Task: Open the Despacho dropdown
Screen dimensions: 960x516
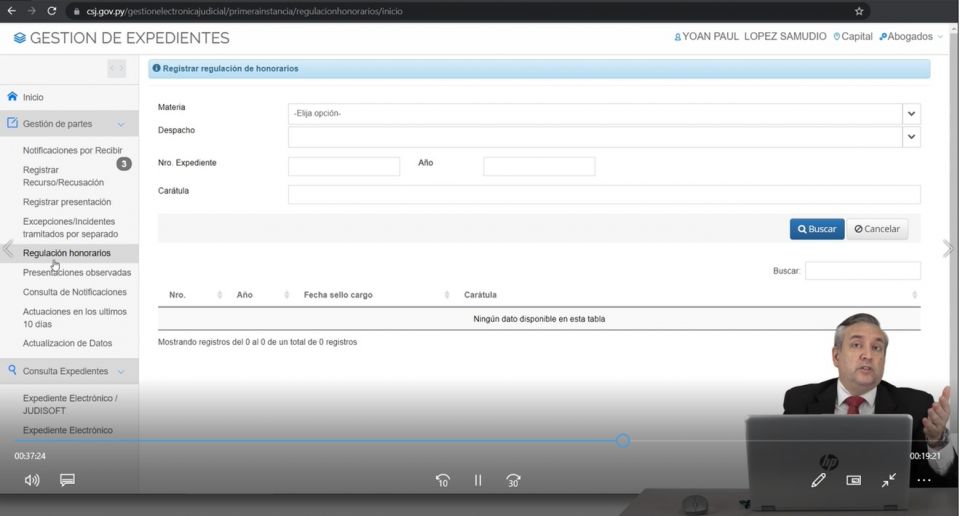Action: (x=604, y=137)
